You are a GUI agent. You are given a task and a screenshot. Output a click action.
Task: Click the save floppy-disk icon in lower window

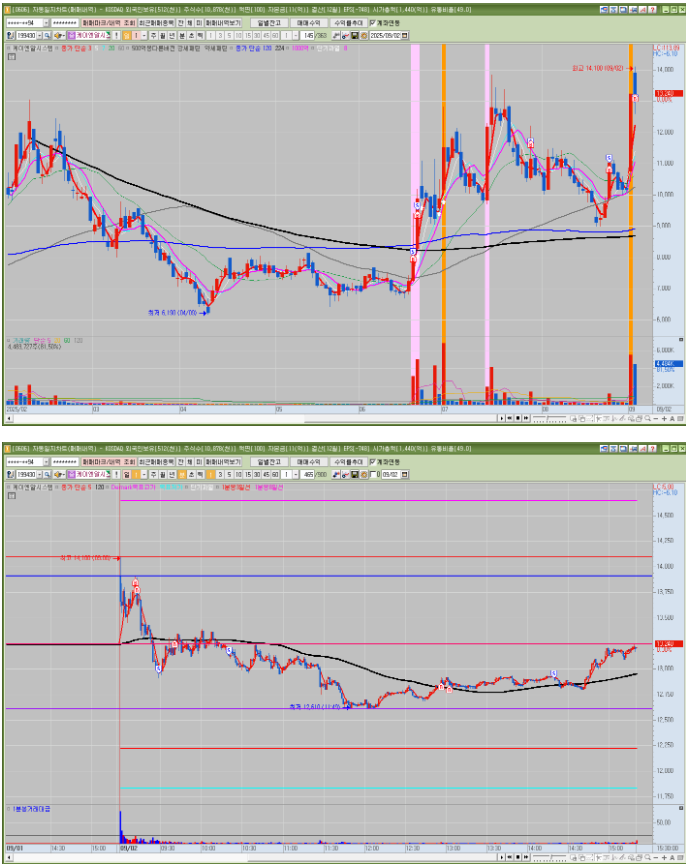[354, 474]
